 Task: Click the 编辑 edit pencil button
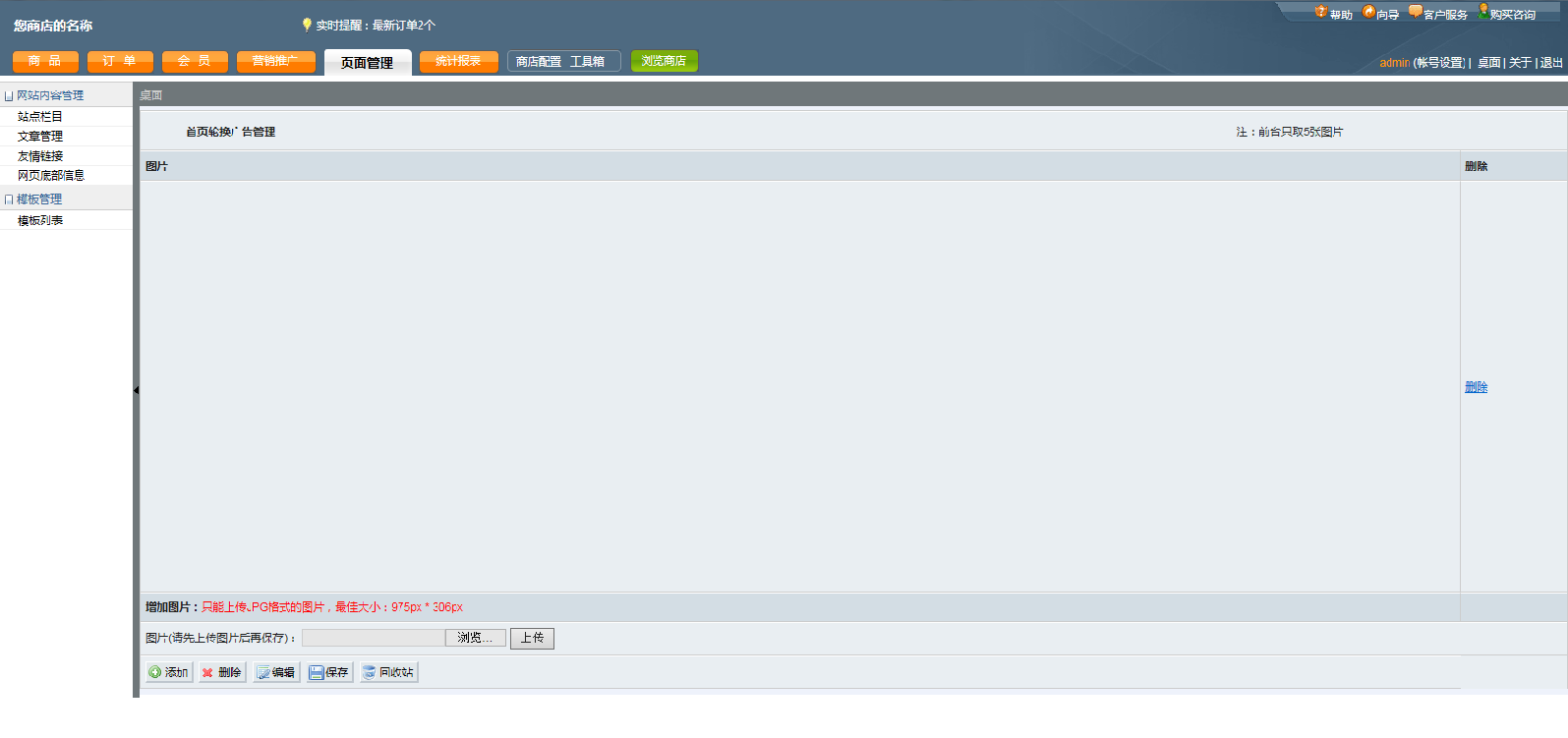[276, 672]
